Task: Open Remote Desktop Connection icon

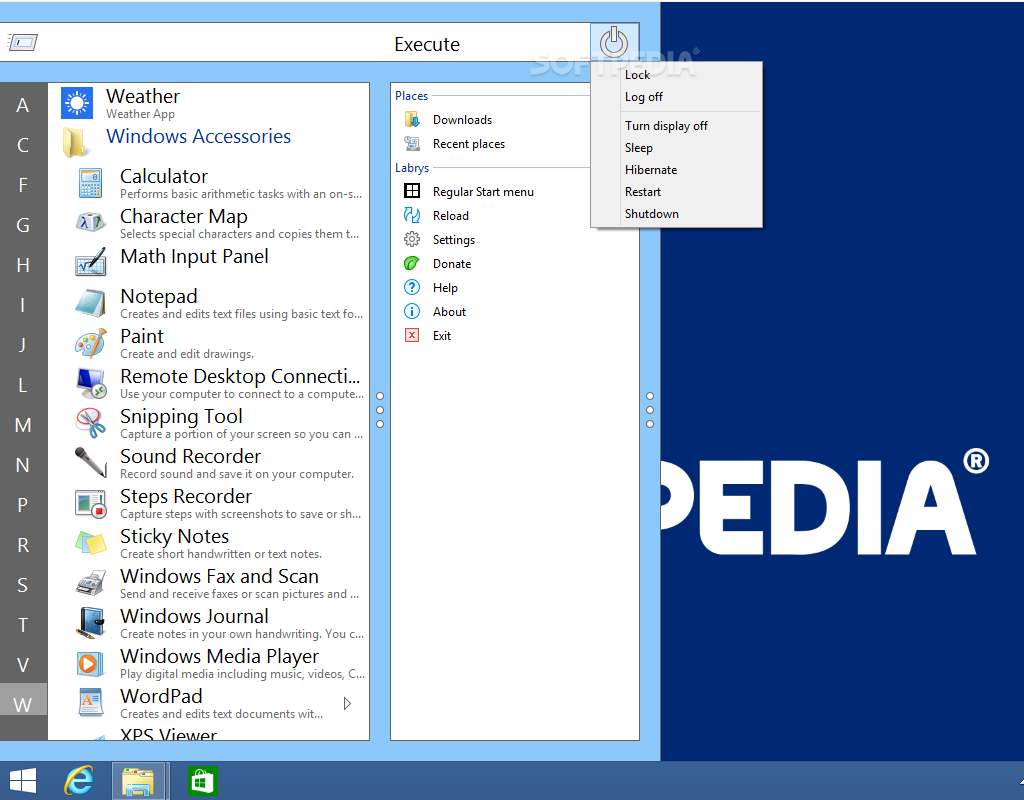Action: pos(90,383)
